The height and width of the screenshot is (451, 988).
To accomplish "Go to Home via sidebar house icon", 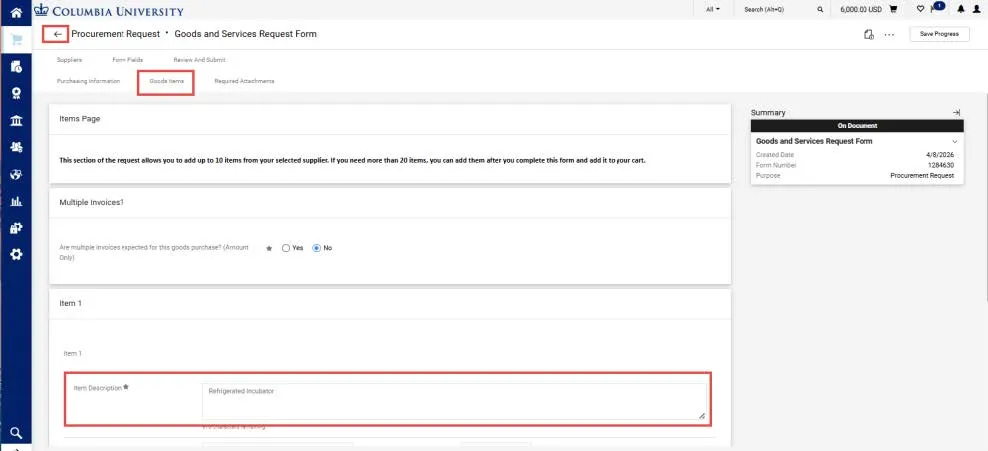I will pyautogui.click(x=16, y=12).
